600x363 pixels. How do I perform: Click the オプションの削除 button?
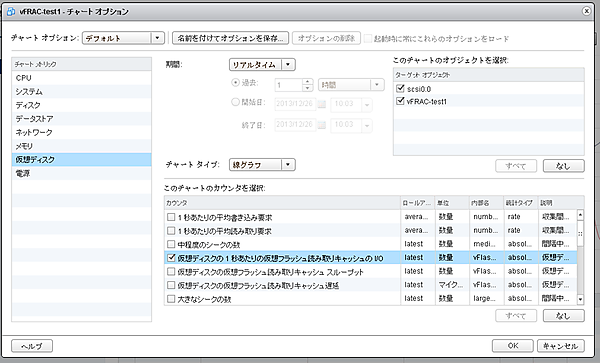pyautogui.click(x=326, y=38)
